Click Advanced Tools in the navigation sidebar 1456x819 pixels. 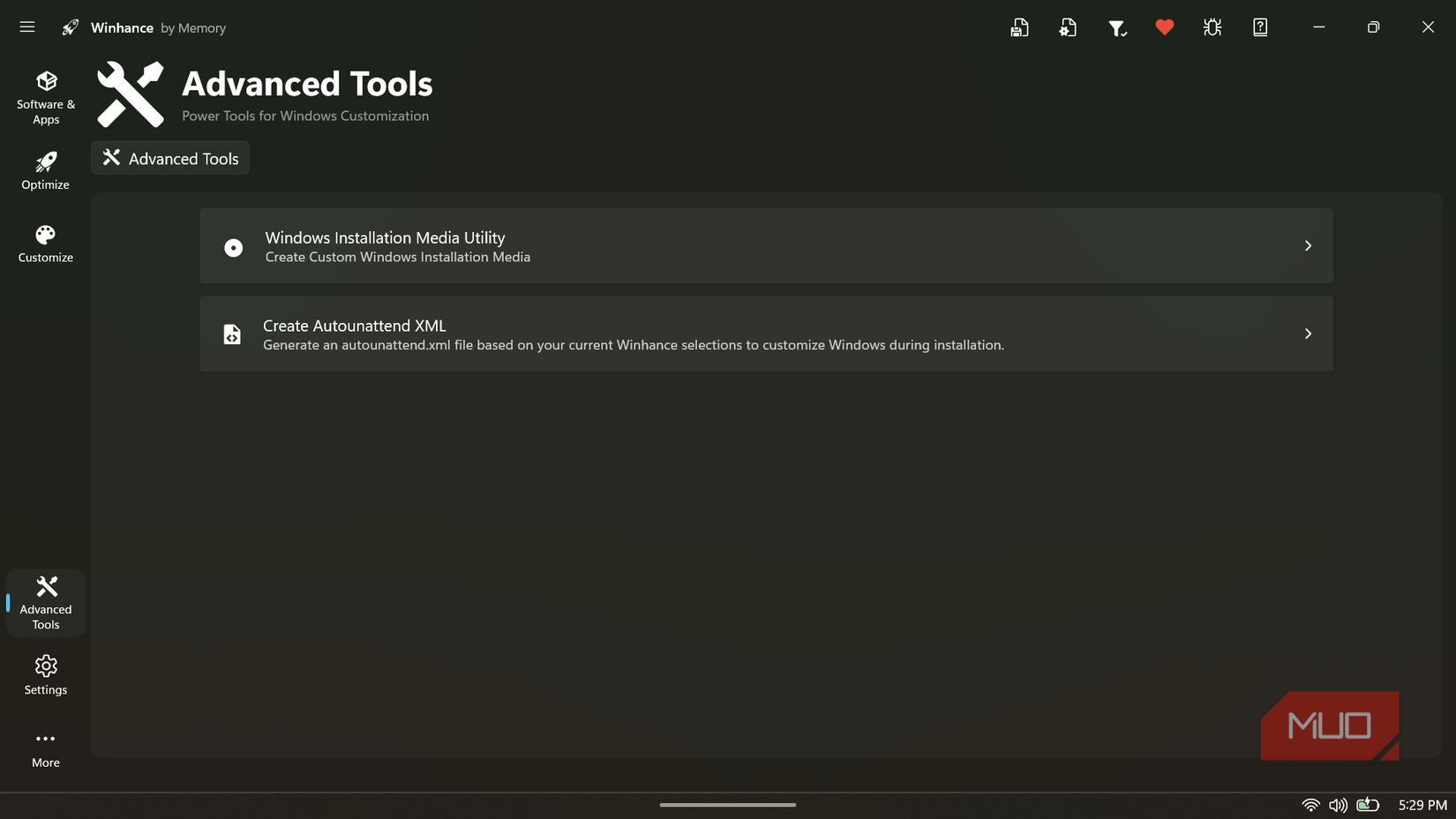pos(45,603)
